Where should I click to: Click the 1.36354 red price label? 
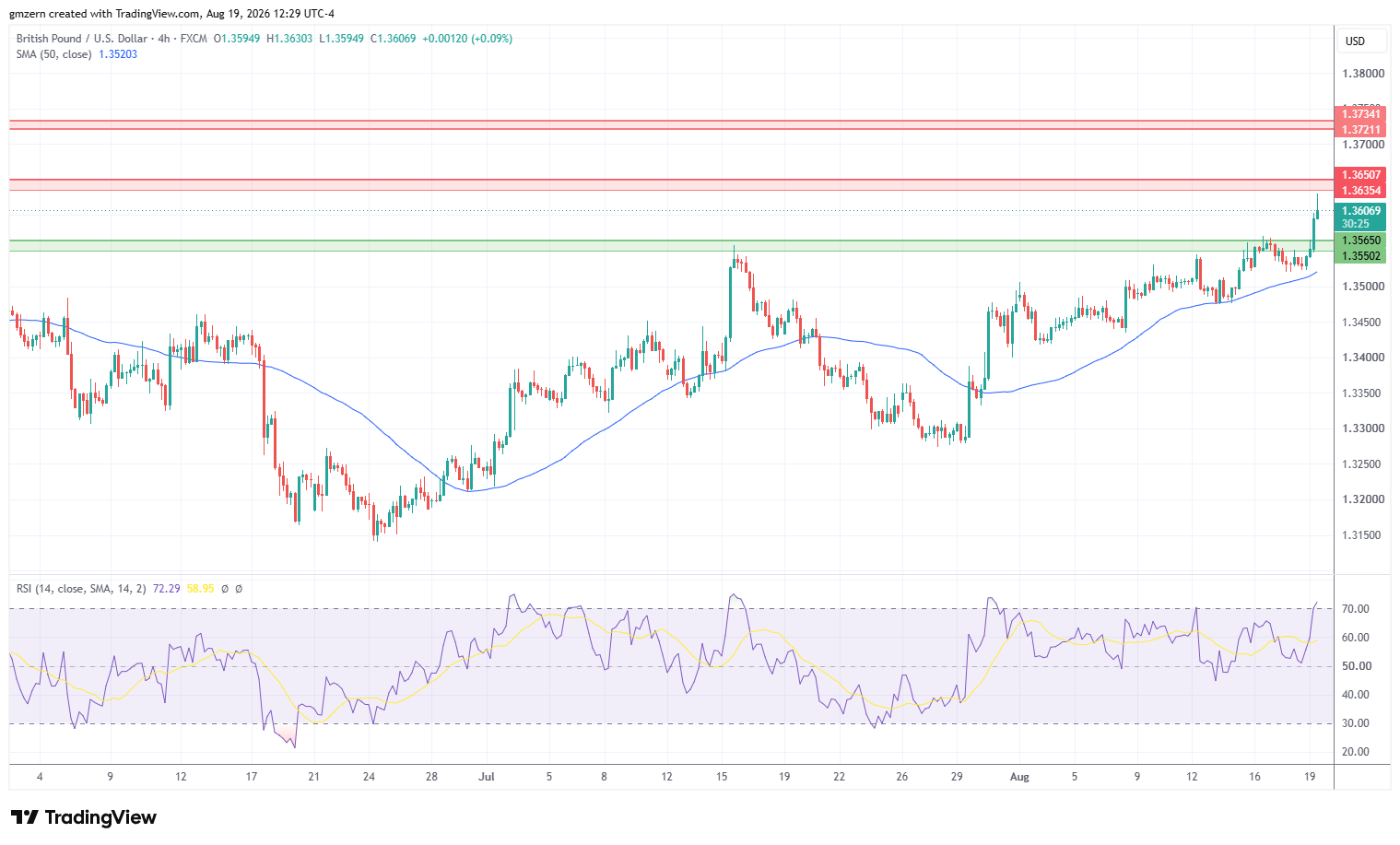point(1360,191)
